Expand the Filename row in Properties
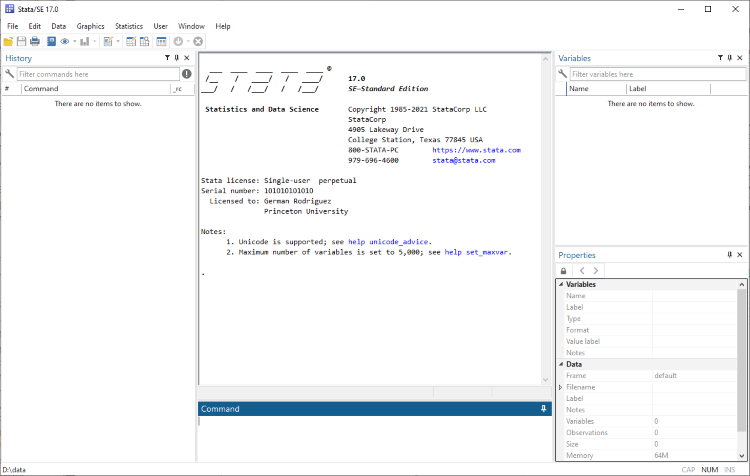Screen dimensions: 750x476 561,387
